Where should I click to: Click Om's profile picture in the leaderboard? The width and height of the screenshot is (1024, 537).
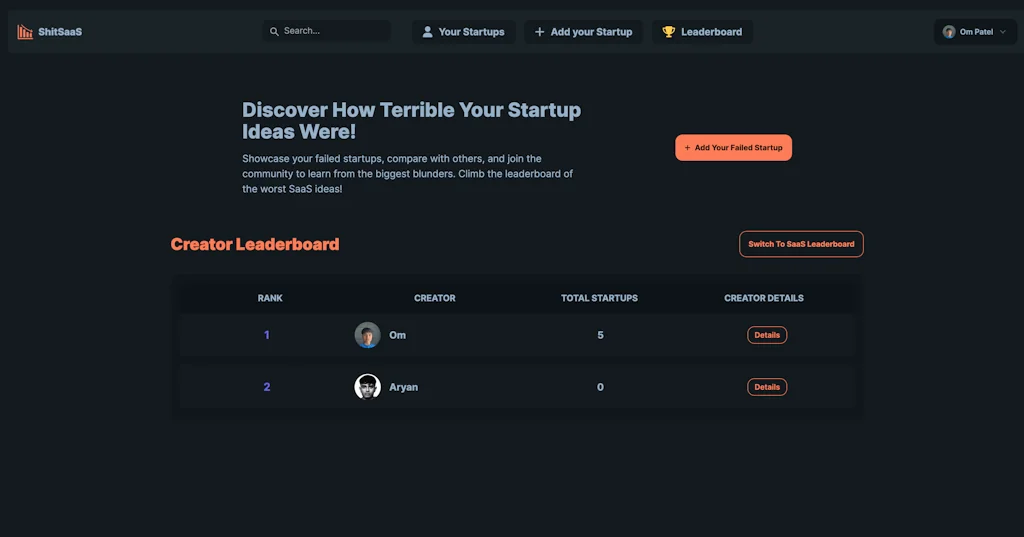pos(367,335)
